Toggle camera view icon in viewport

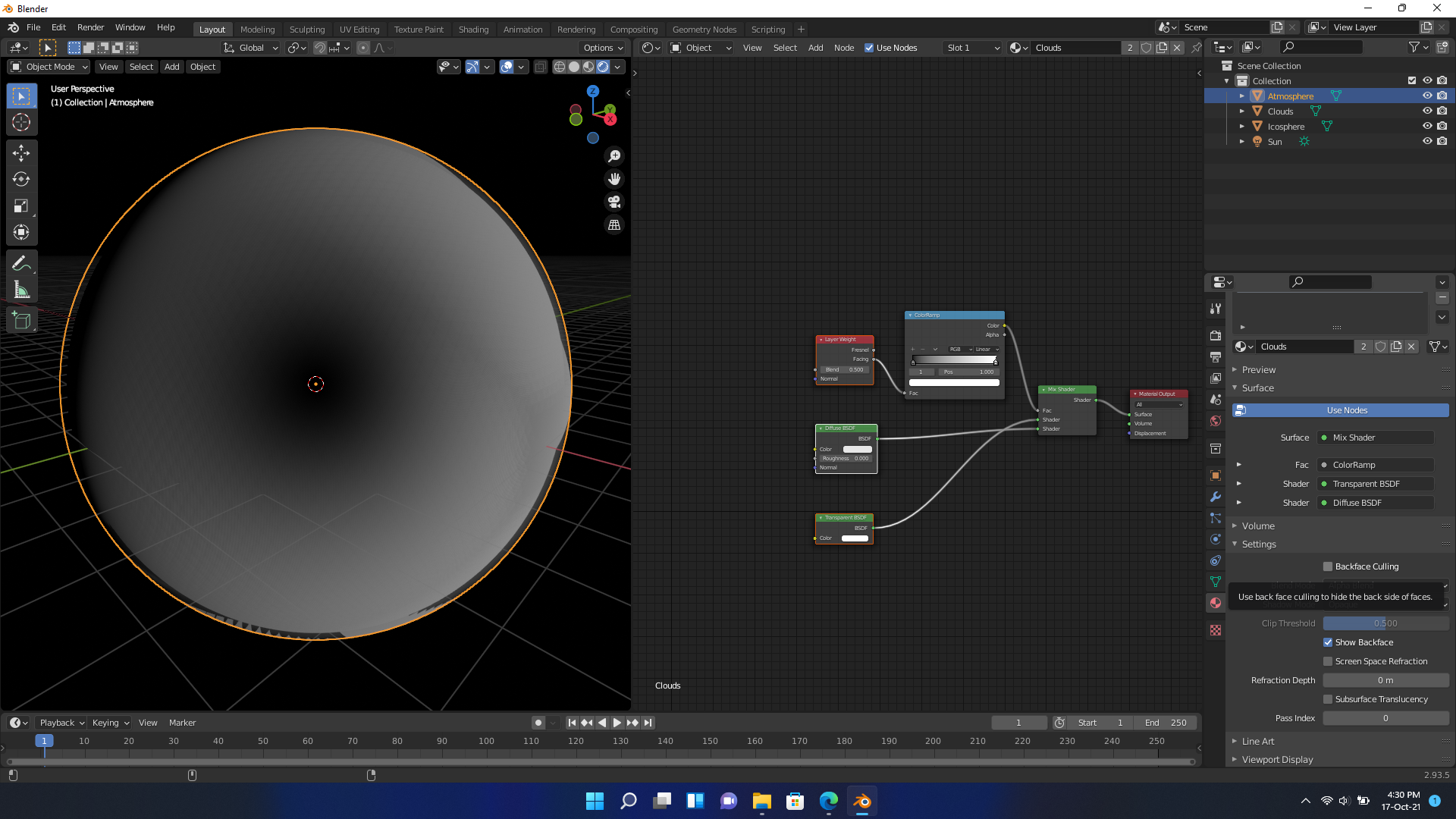pyautogui.click(x=614, y=202)
